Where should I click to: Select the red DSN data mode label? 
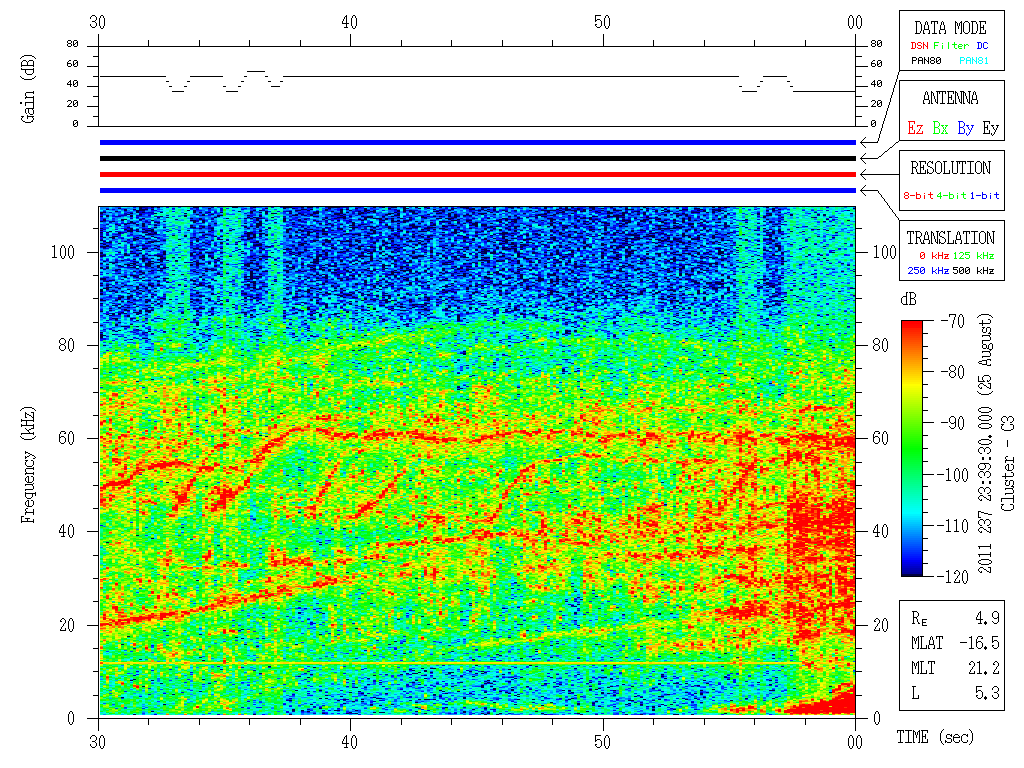[x=919, y=46]
